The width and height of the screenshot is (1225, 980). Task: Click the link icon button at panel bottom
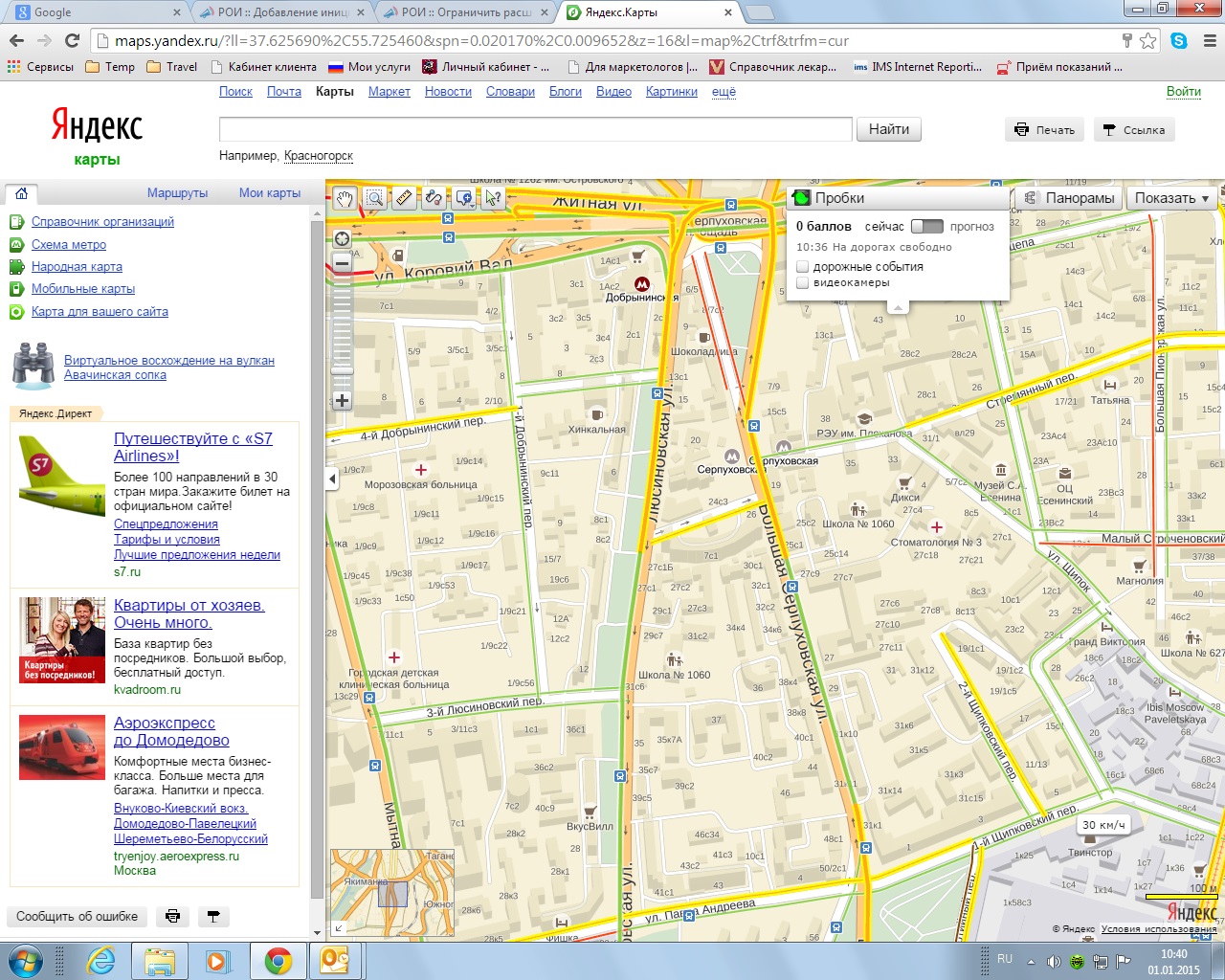(213, 917)
